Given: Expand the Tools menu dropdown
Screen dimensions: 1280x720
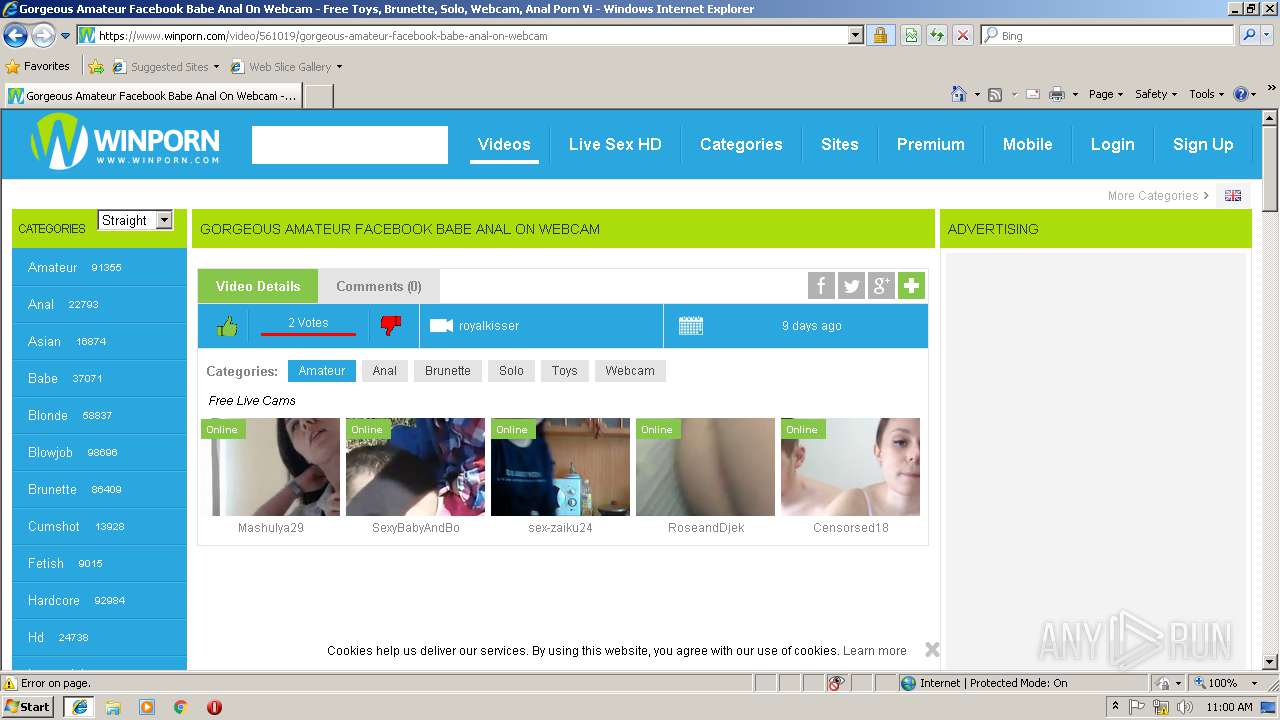Looking at the screenshot, I should (x=1207, y=94).
